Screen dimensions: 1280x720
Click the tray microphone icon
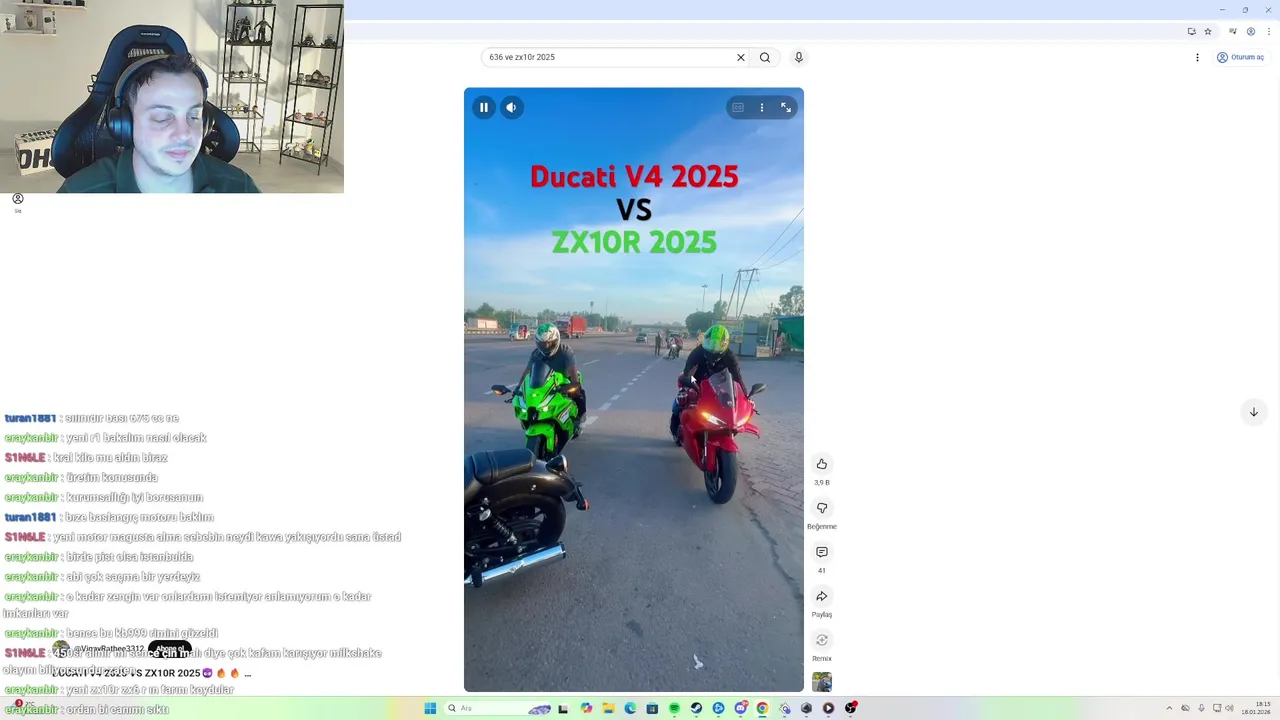(x=1202, y=708)
